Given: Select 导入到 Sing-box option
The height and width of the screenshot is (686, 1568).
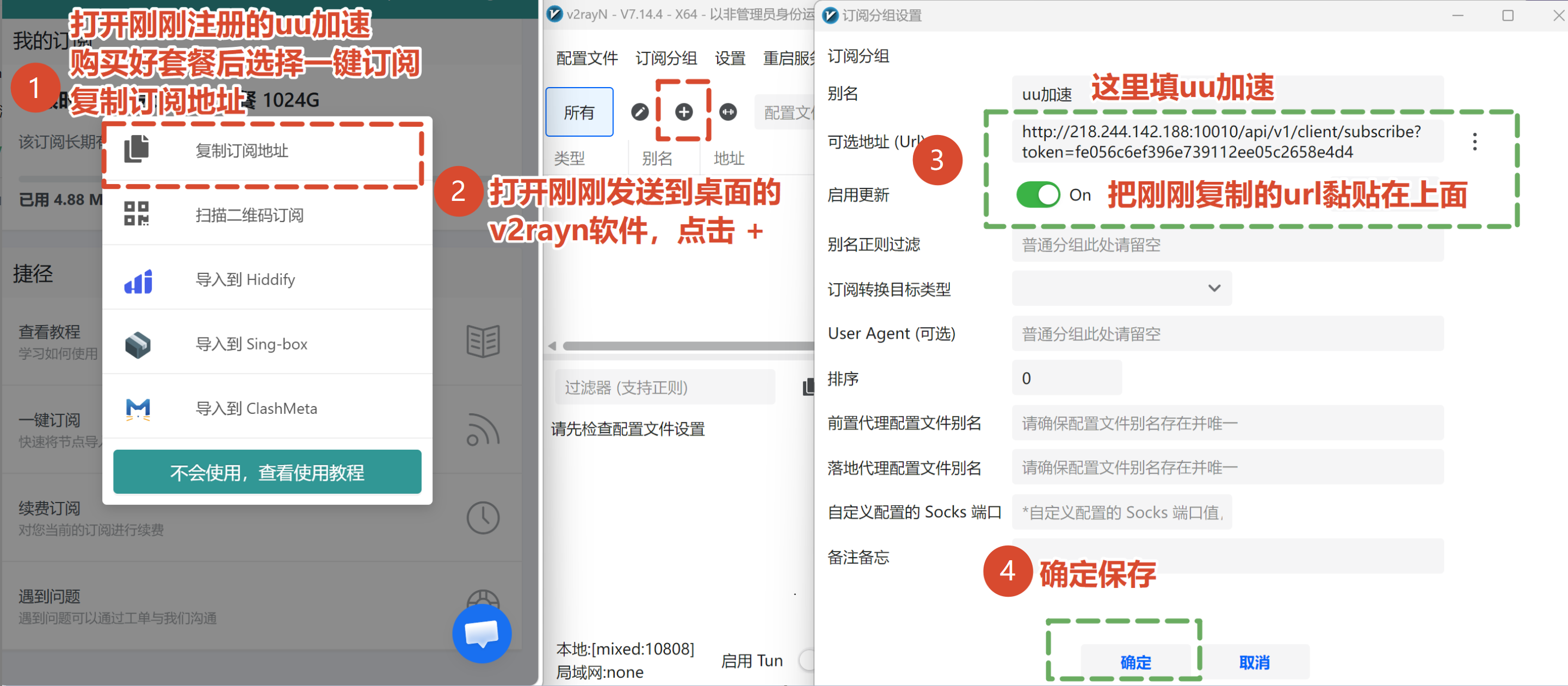Looking at the screenshot, I should pyautogui.click(x=267, y=344).
